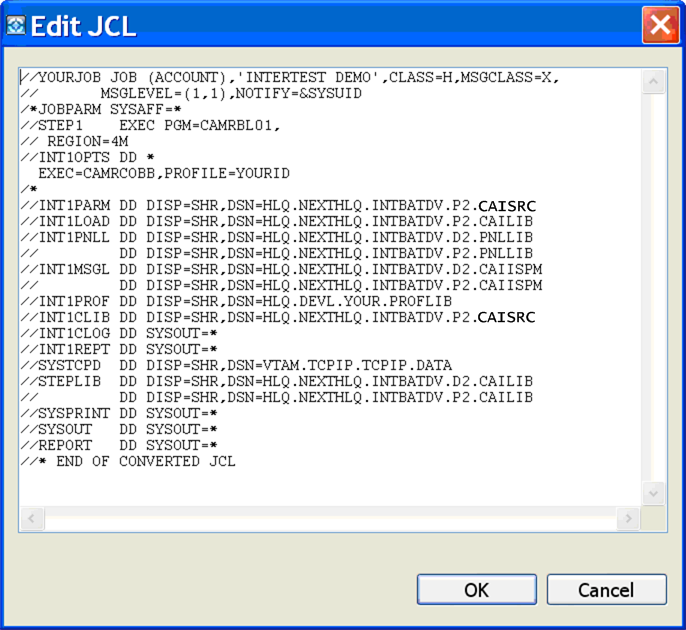Click the //INT1OPTS DD * line
686x630 pixels.
click(87, 158)
